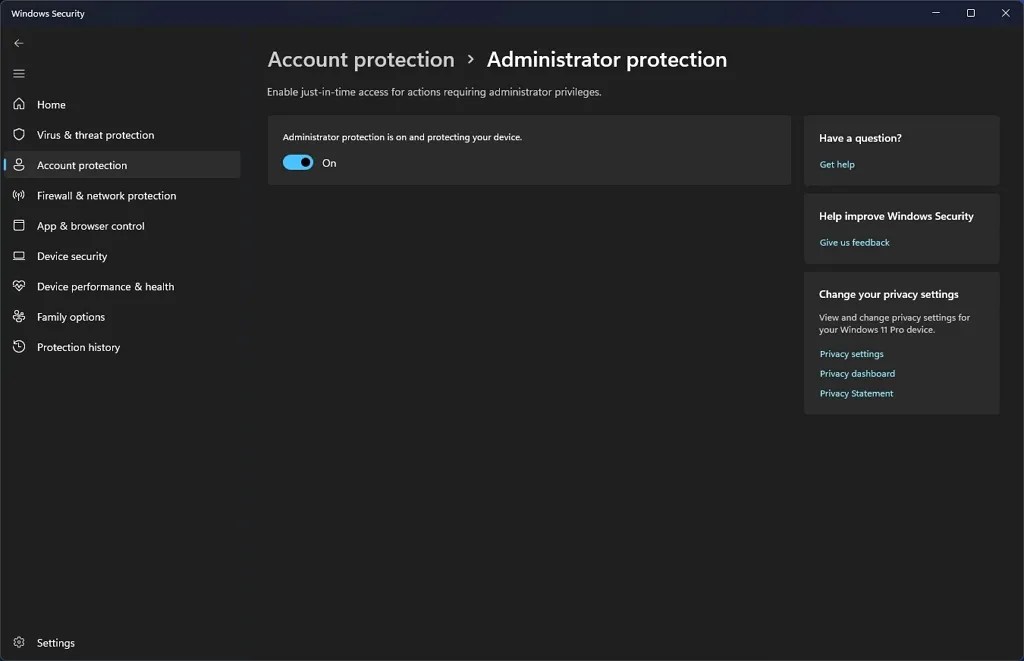Image resolution: width=1024 pixels, height=661 pixels.
Task: Click the App & browser control window icon
Action: [19, 225]
